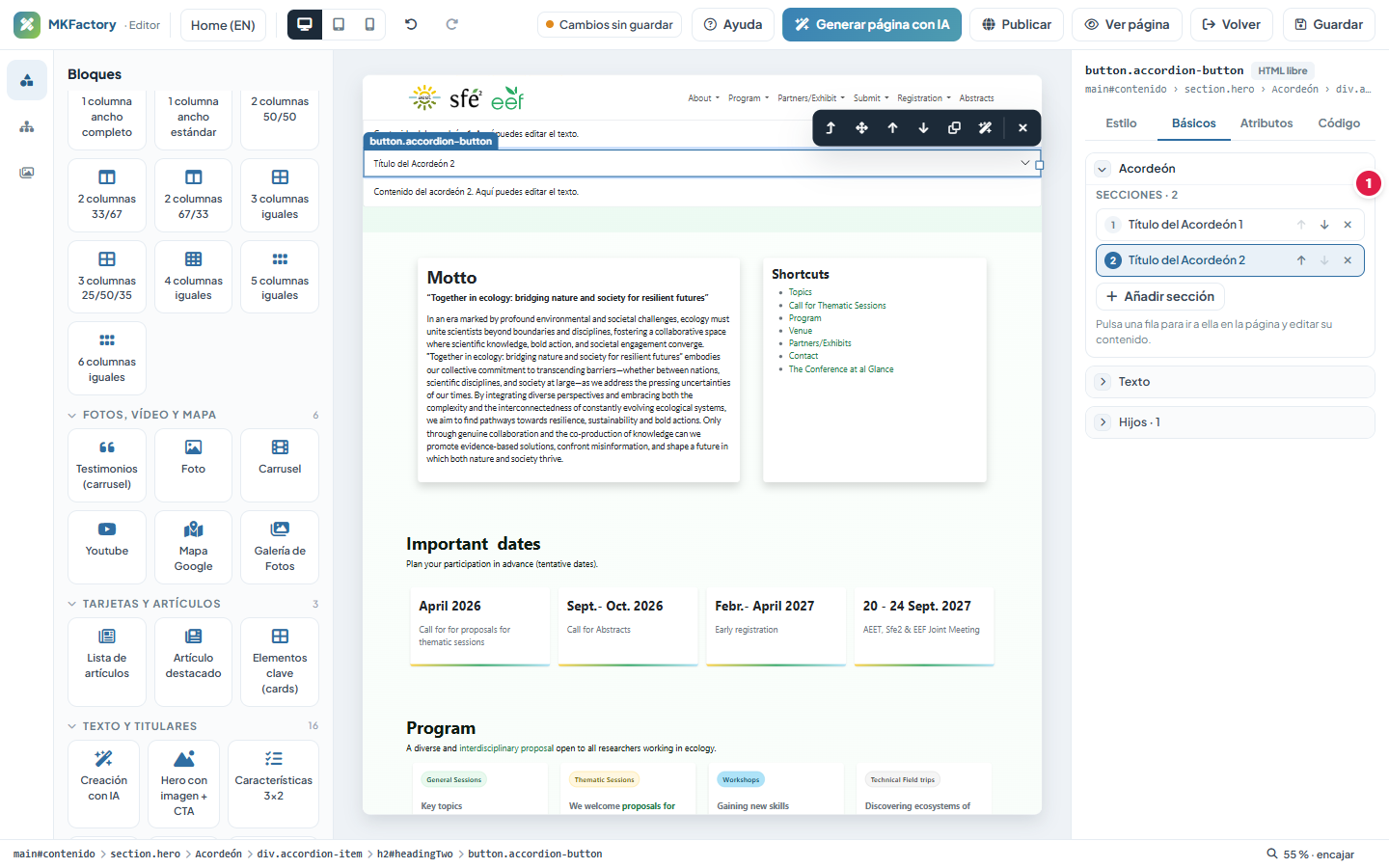Screen dimensions: 1389x868
Task: Open AI magic wand on floating toolbar
Action: click(985, 127)
